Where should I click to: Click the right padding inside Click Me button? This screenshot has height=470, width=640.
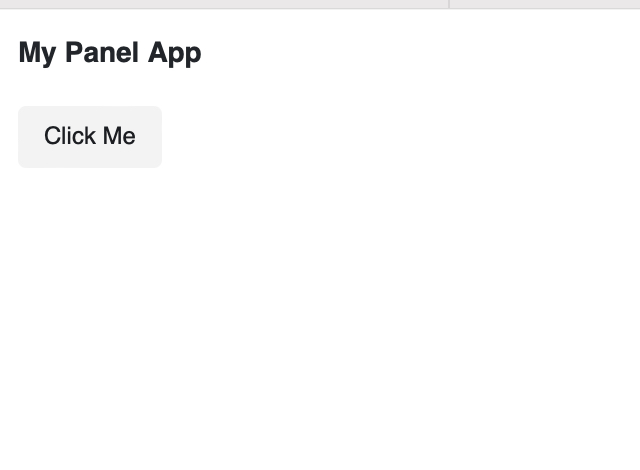click(x=150, y=137)
